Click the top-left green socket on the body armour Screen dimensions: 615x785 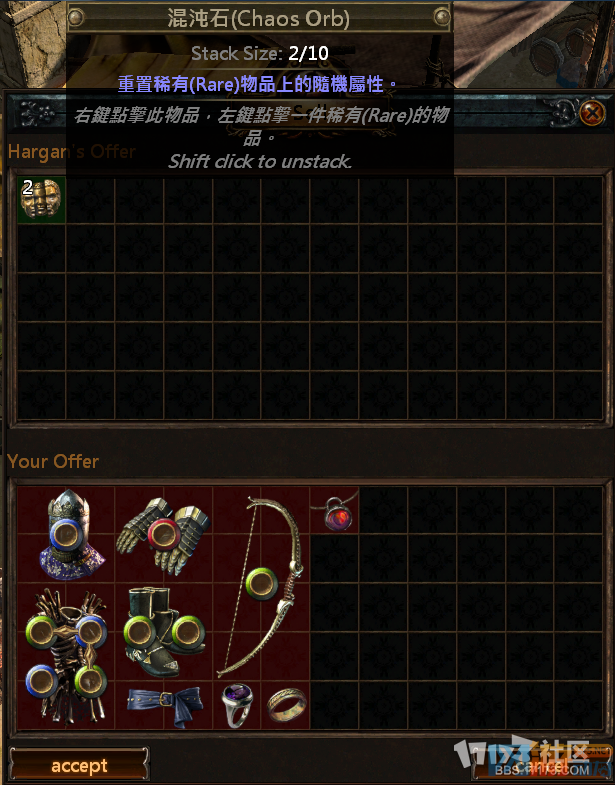point(42,632)
